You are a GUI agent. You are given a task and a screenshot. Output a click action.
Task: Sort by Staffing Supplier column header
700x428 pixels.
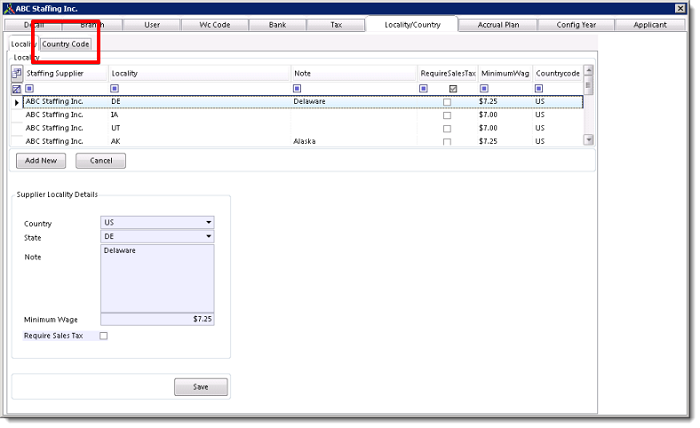66,73
